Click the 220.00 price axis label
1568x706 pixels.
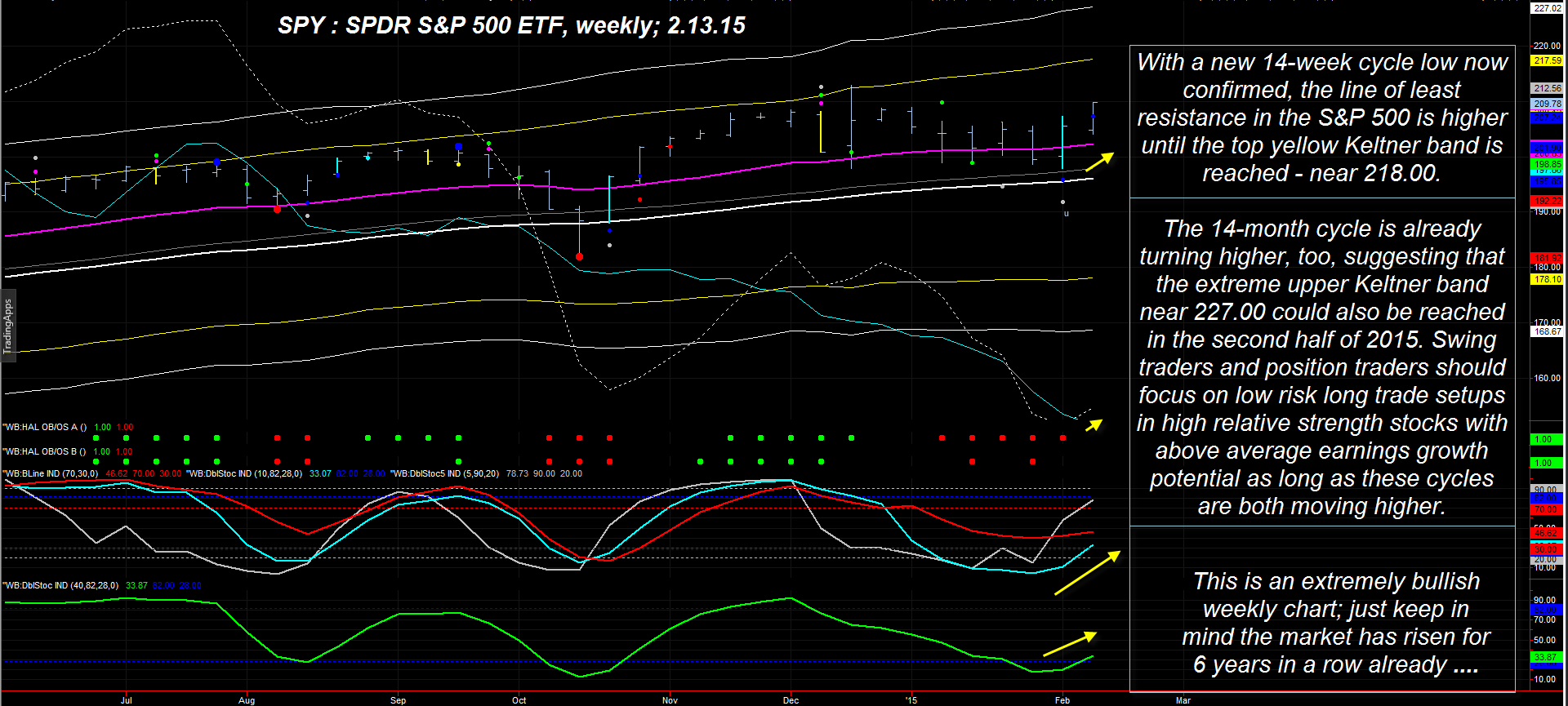[1547, 46]
